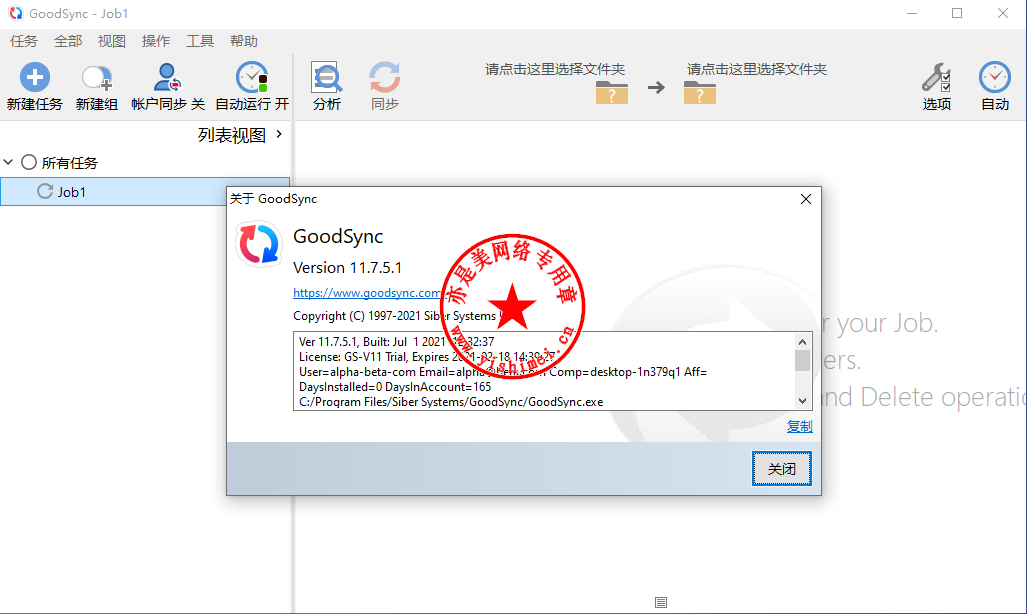Open the Action (操作) menu

pyautogui.click(x=156, y=41)
